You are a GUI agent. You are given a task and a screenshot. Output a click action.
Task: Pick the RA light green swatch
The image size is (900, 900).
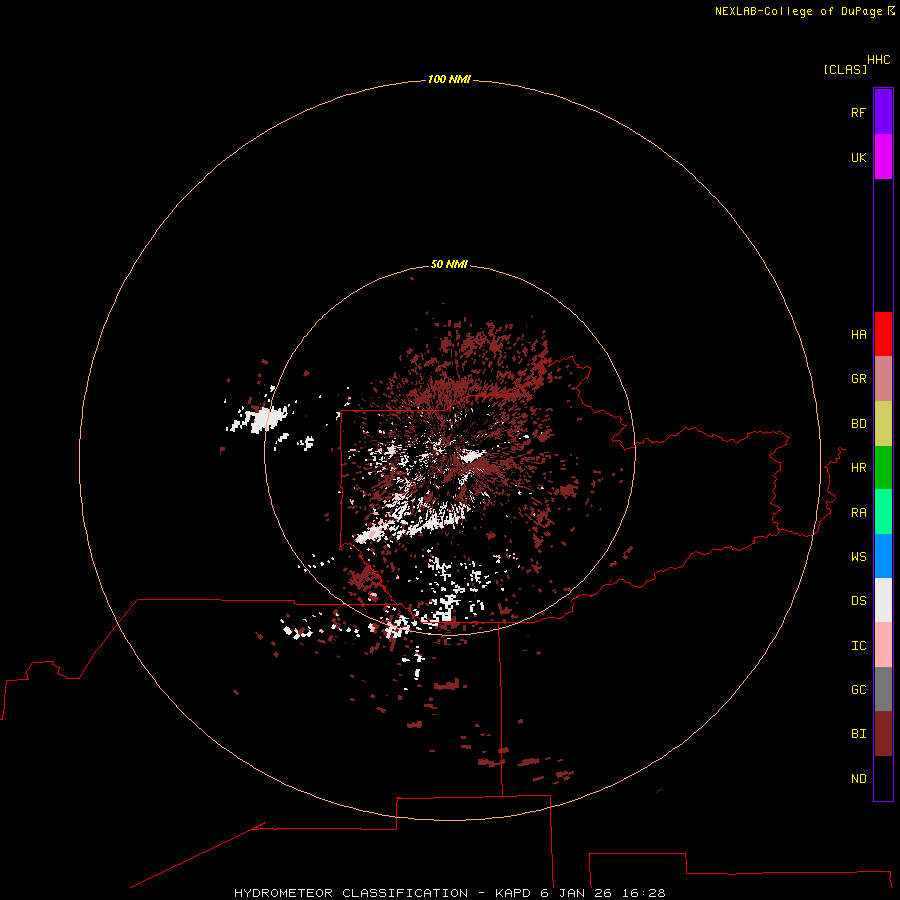pyautogui.click(x=883, y=512)
